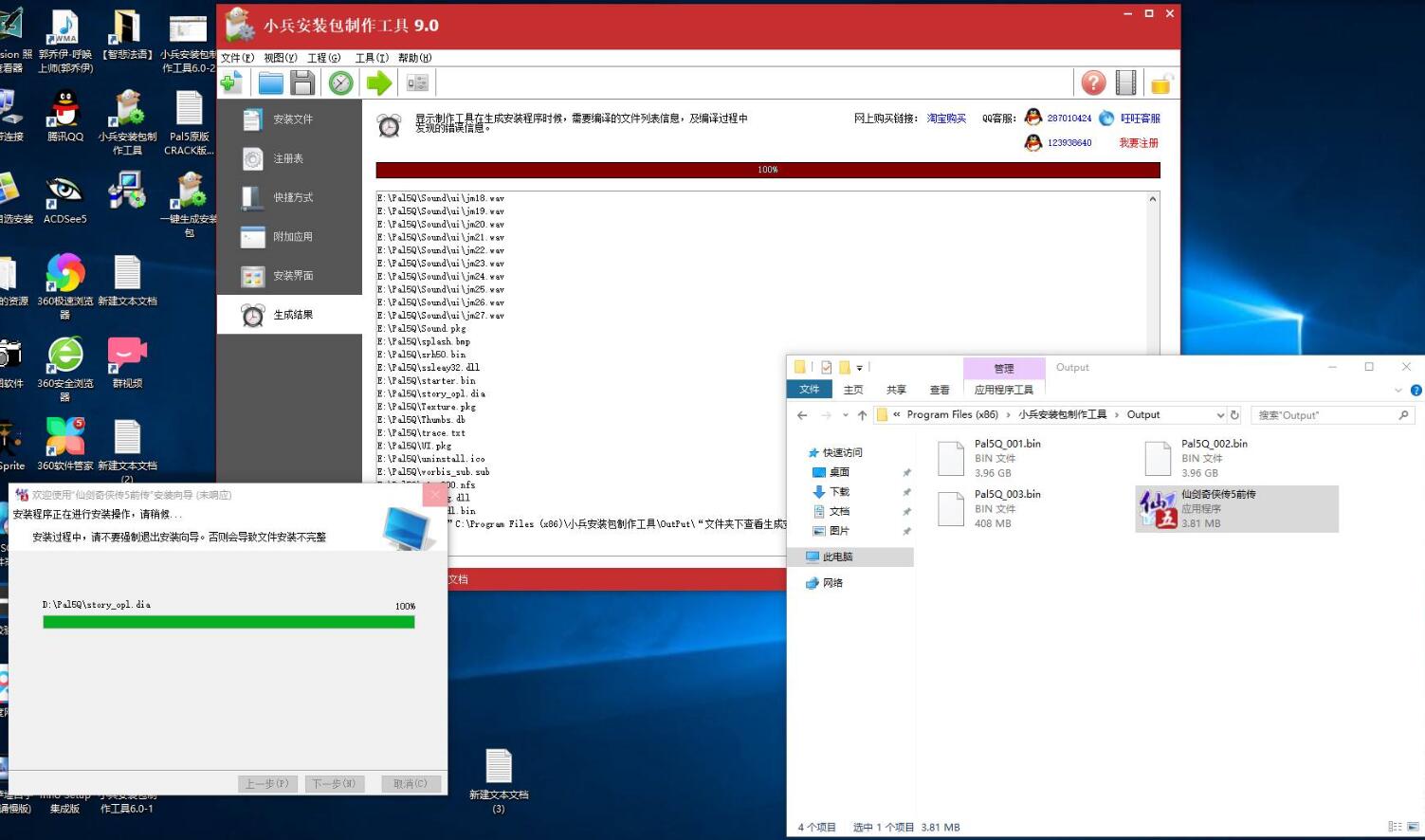
Task: Click the 我要注册 red link
Action: 1138,143
